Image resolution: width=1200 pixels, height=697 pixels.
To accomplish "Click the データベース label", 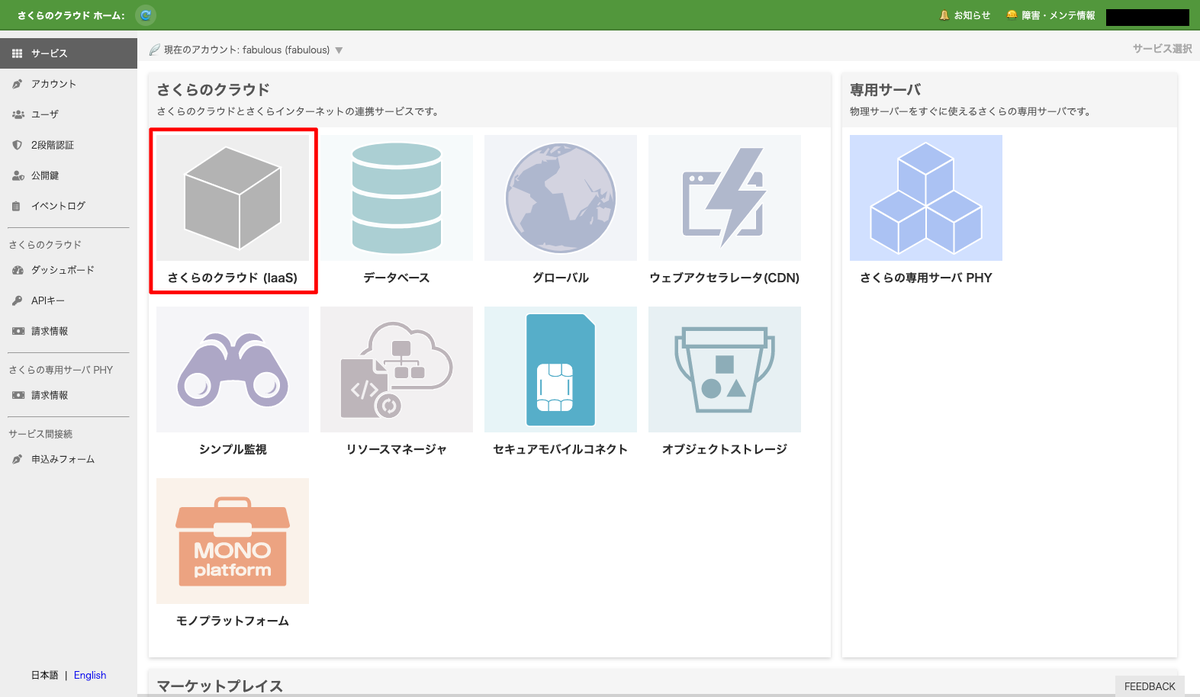I will (x=397, y=278).
